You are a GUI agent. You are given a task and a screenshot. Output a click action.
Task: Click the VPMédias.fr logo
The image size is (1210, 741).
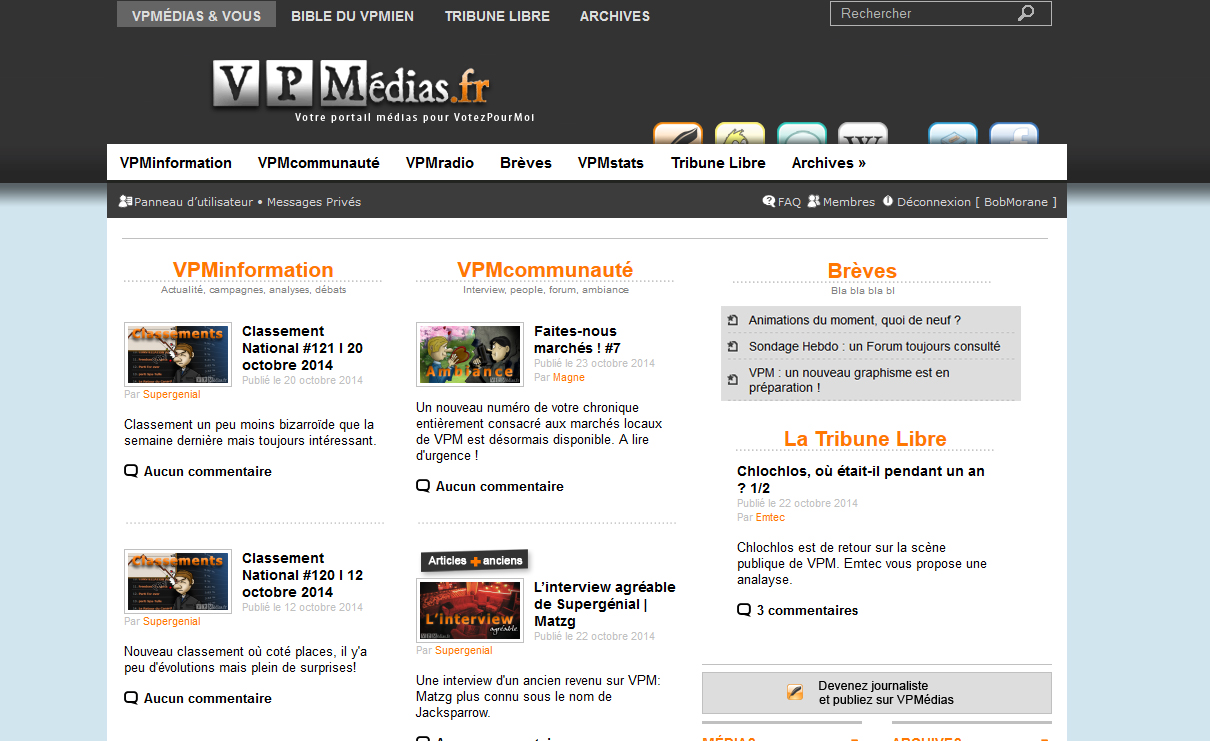[351, 85]
